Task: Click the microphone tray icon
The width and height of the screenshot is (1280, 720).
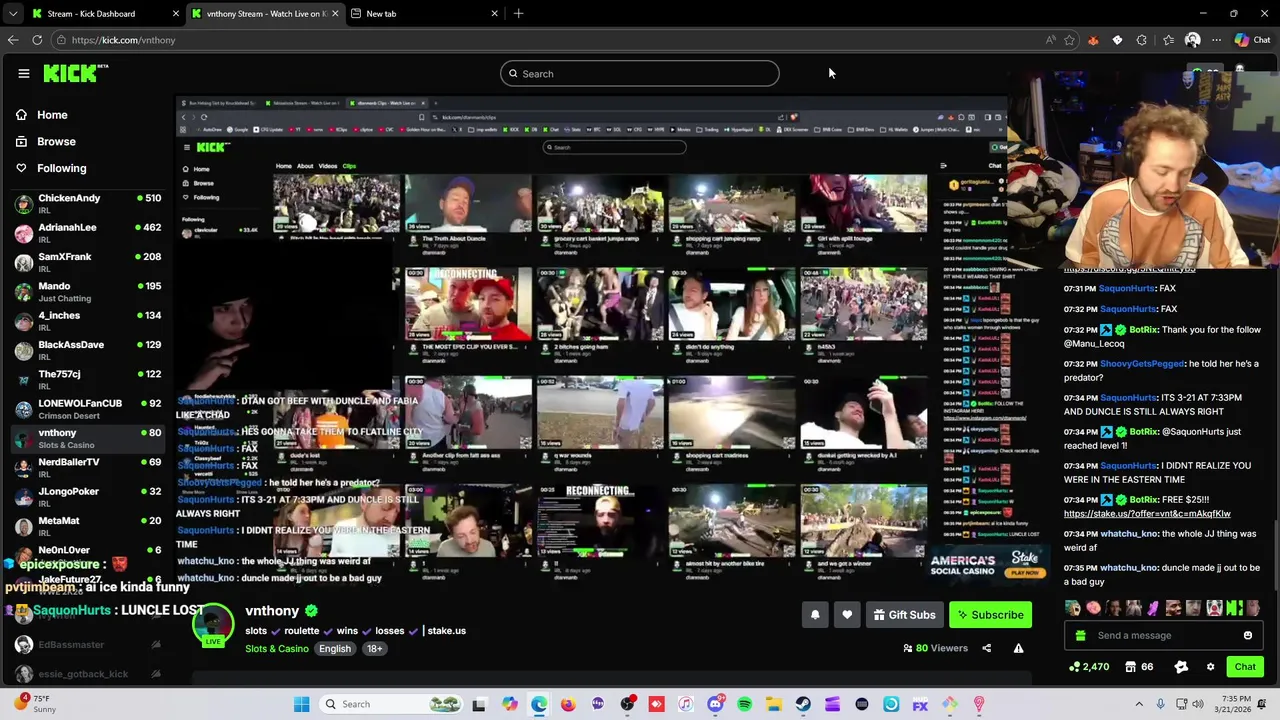Action: pyautogui.click(x=1160, y=704)
